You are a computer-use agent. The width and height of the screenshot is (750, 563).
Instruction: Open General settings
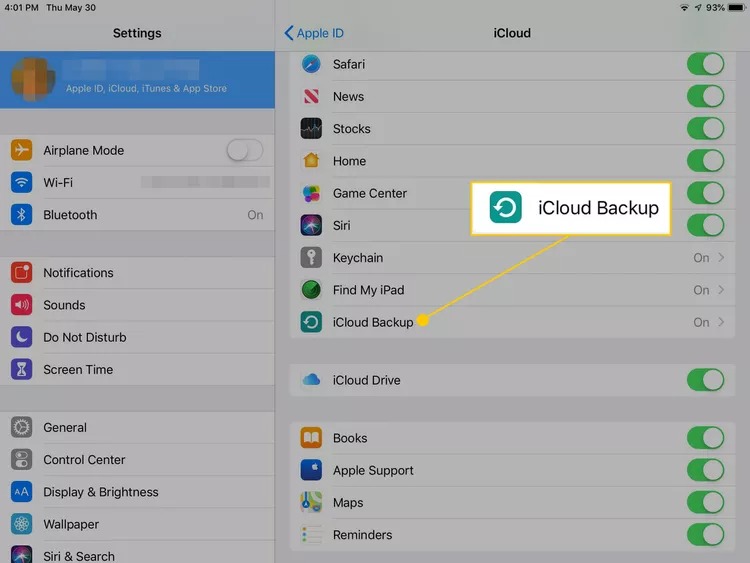coord(137,428)
